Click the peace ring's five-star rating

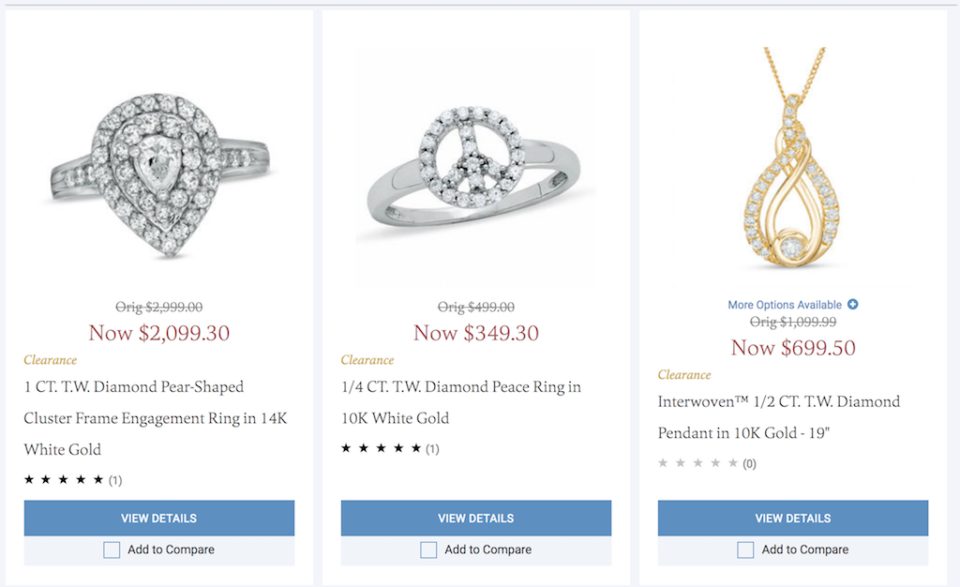(380, 449)
